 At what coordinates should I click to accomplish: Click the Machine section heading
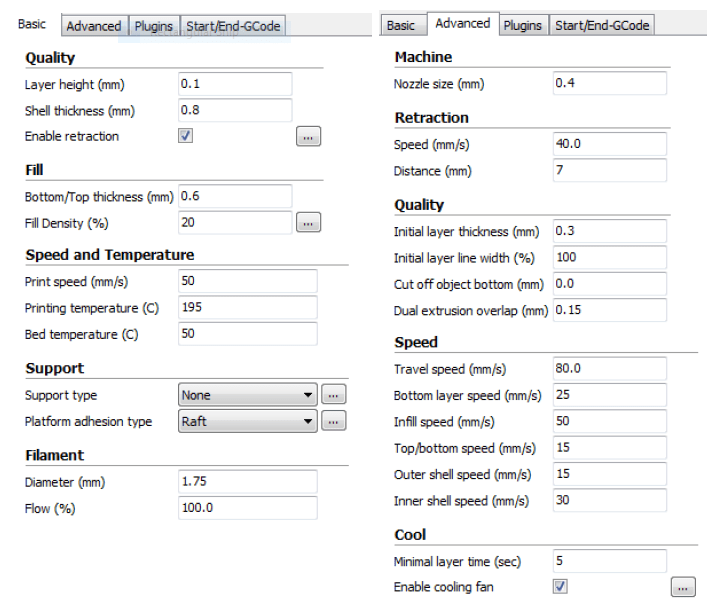pos(423,57)
